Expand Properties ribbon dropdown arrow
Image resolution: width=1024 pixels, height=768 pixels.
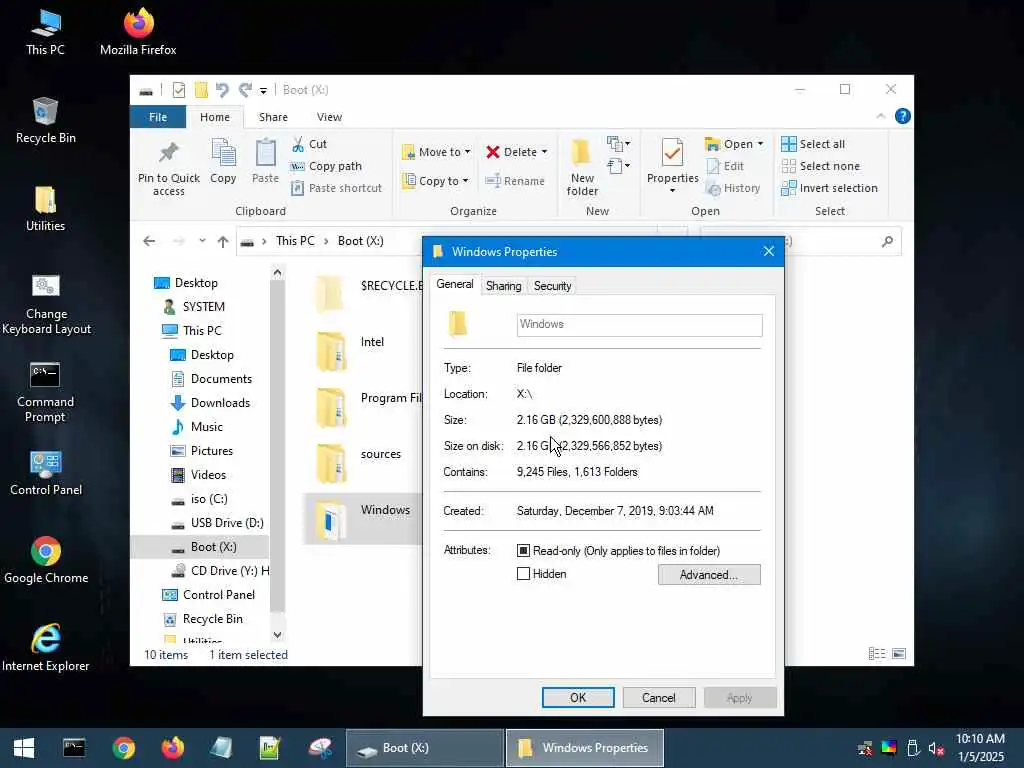(x=672, y=191)
